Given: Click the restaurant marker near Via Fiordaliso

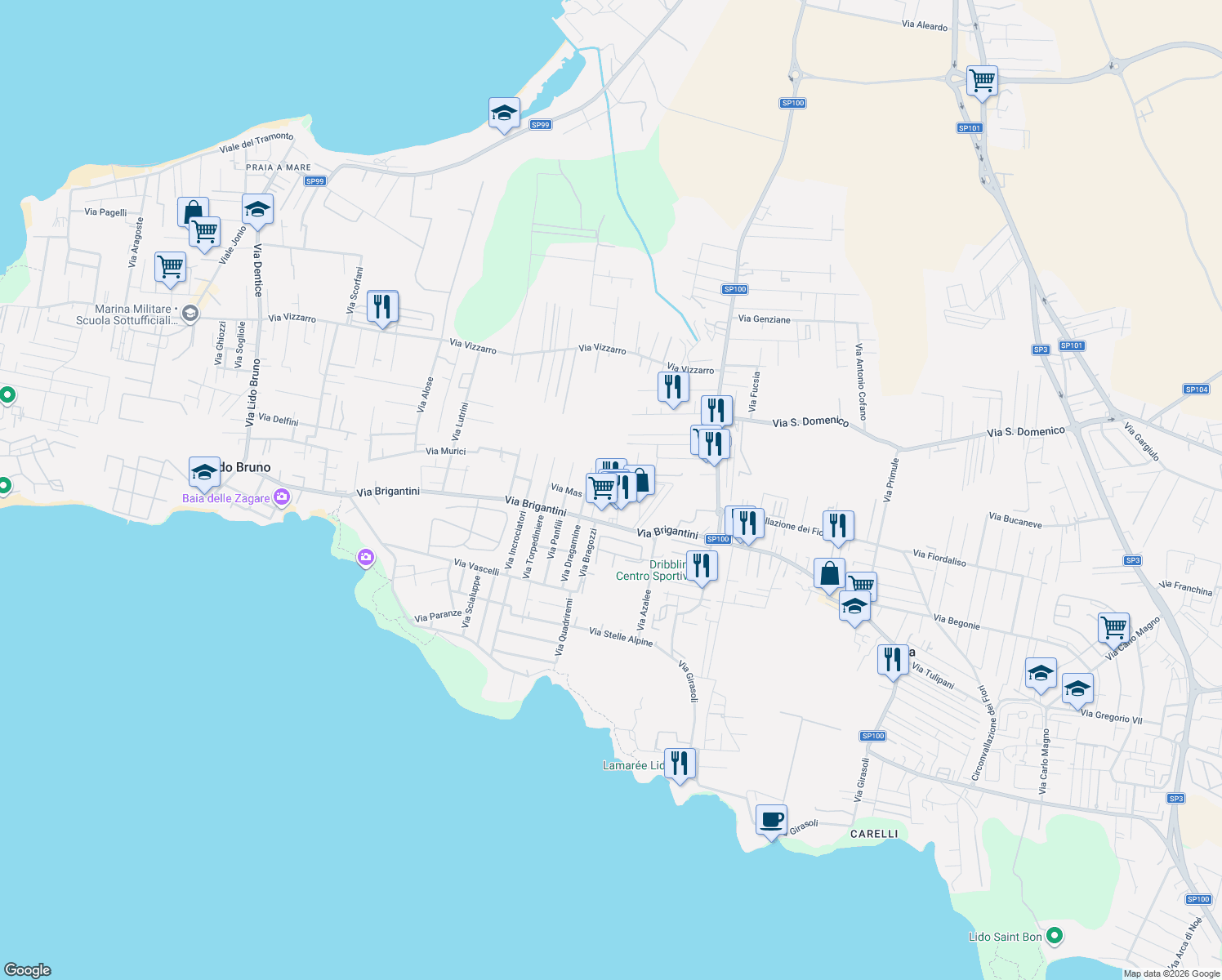Looking at the screenshot, I should (x=838, y=526).
